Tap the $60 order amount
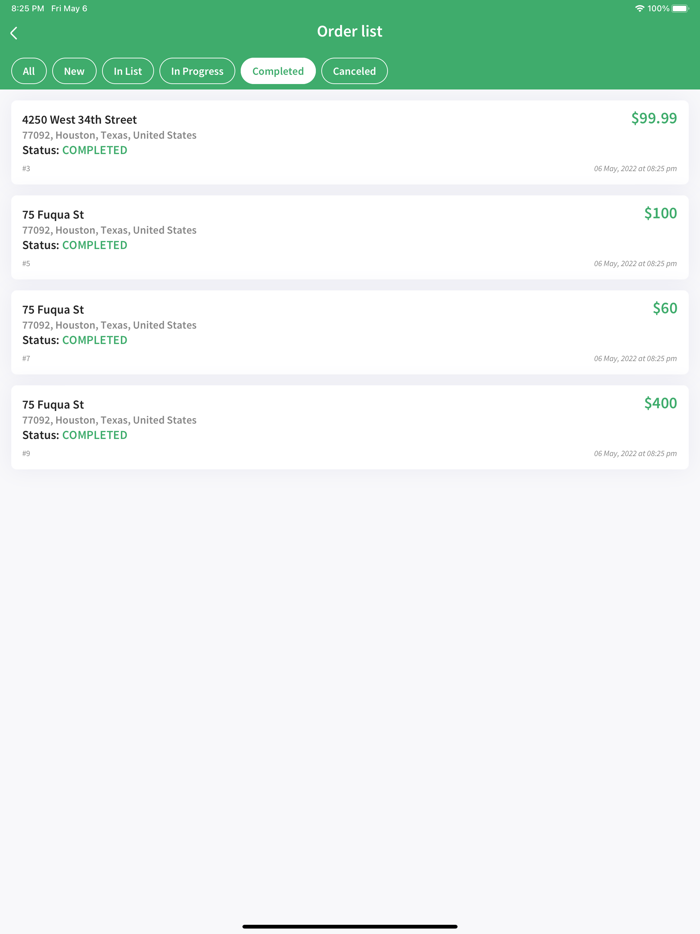Viewport: 700px width, 934px height. point(664,308)
